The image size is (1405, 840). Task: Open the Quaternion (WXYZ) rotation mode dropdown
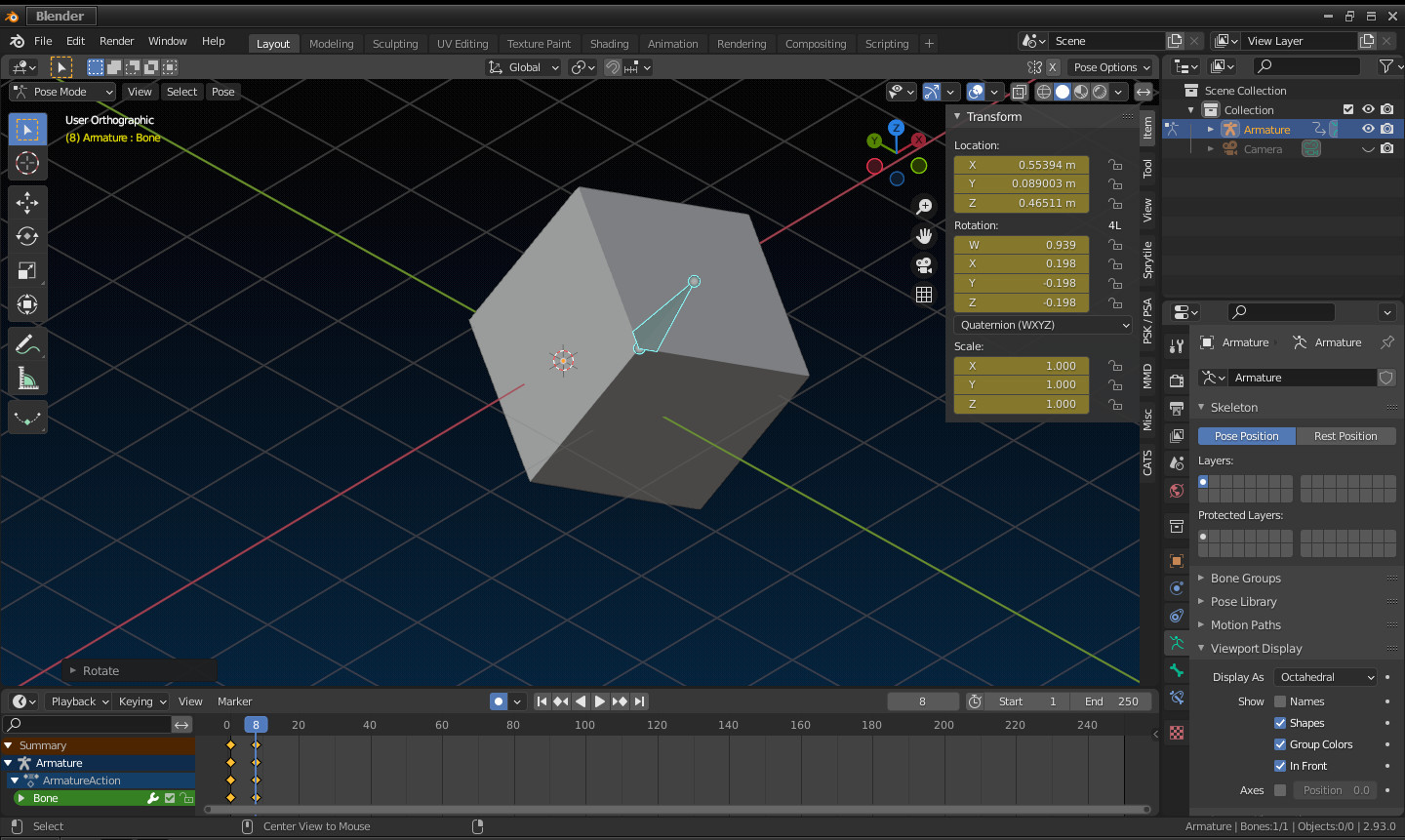1042,324
